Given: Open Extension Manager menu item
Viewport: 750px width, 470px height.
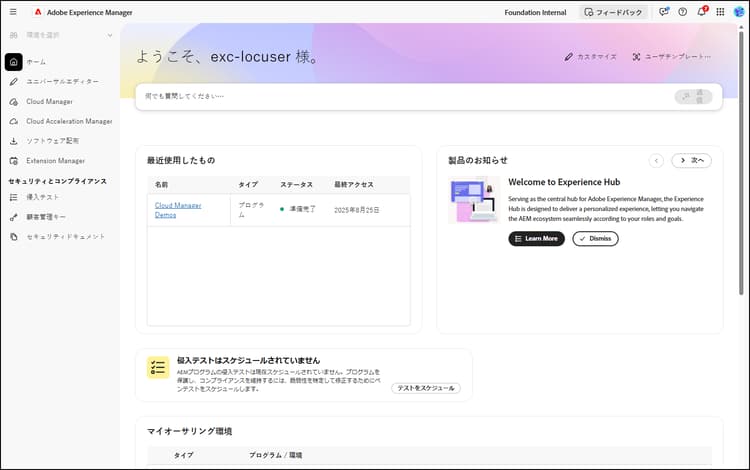Looking at the screenshot, I should pos(55,161).
